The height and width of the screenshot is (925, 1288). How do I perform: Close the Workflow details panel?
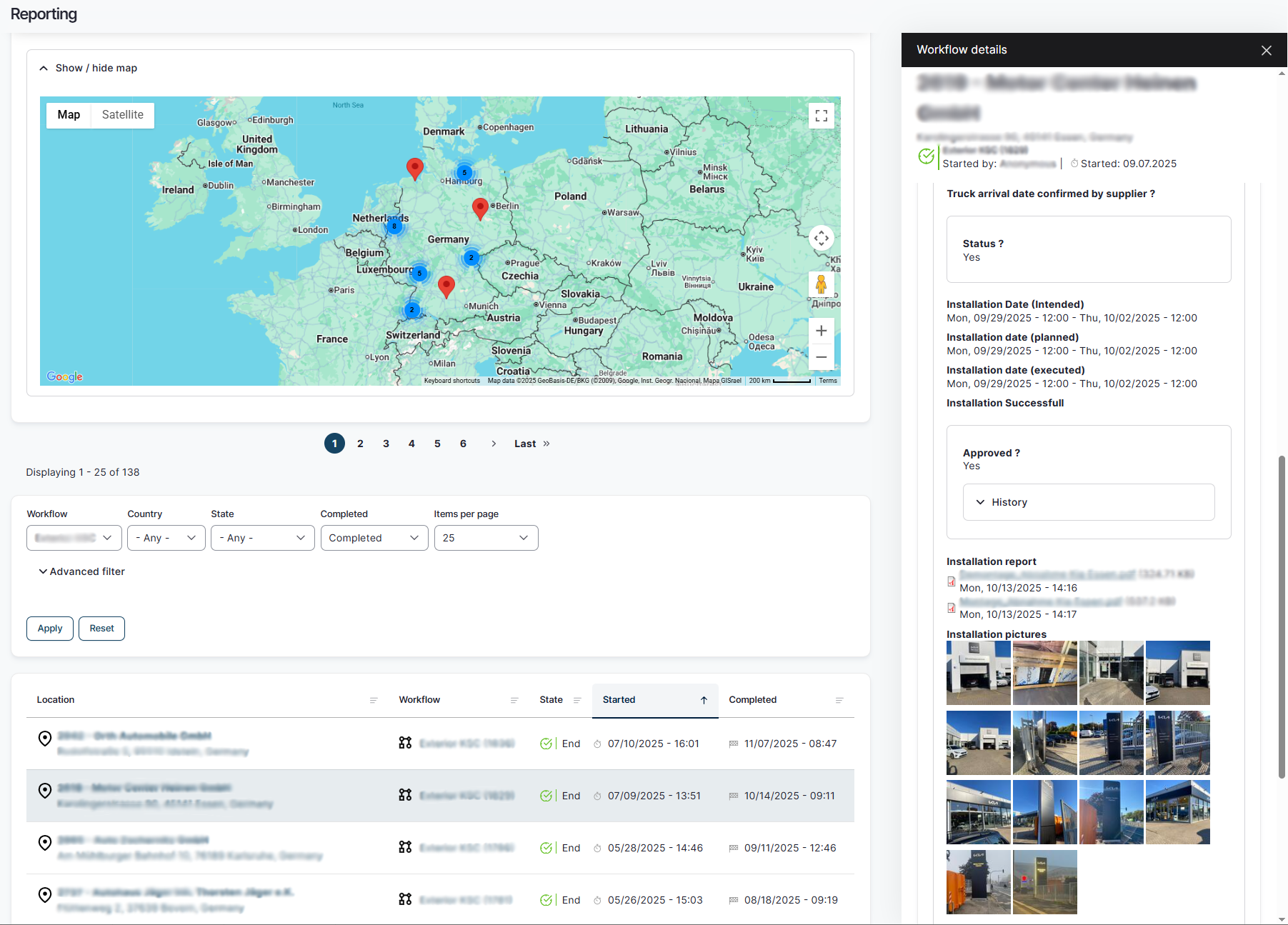click(x=1266, y=50)
